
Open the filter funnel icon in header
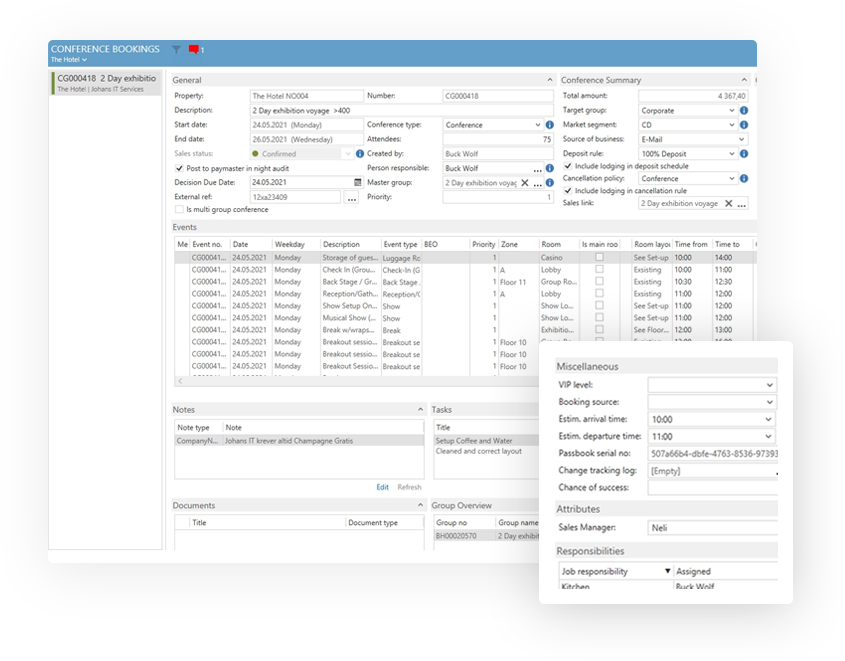[x=176, y=50]
